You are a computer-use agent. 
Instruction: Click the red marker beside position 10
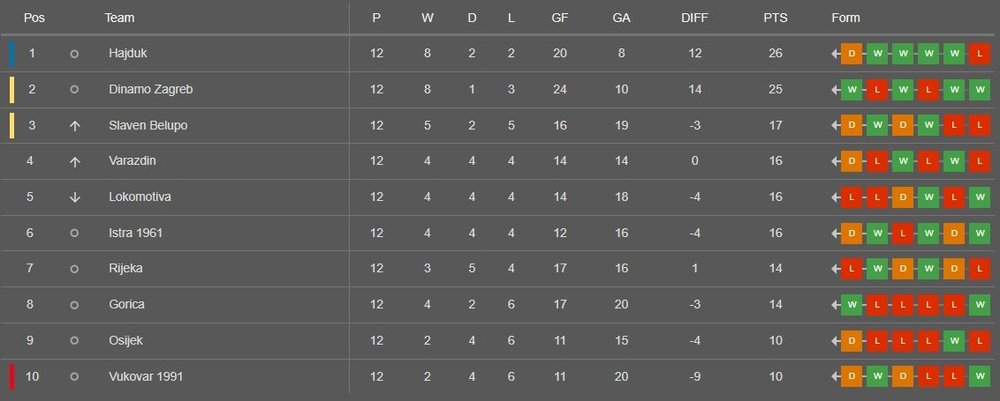pyautogui.click(x=11, y=377)
